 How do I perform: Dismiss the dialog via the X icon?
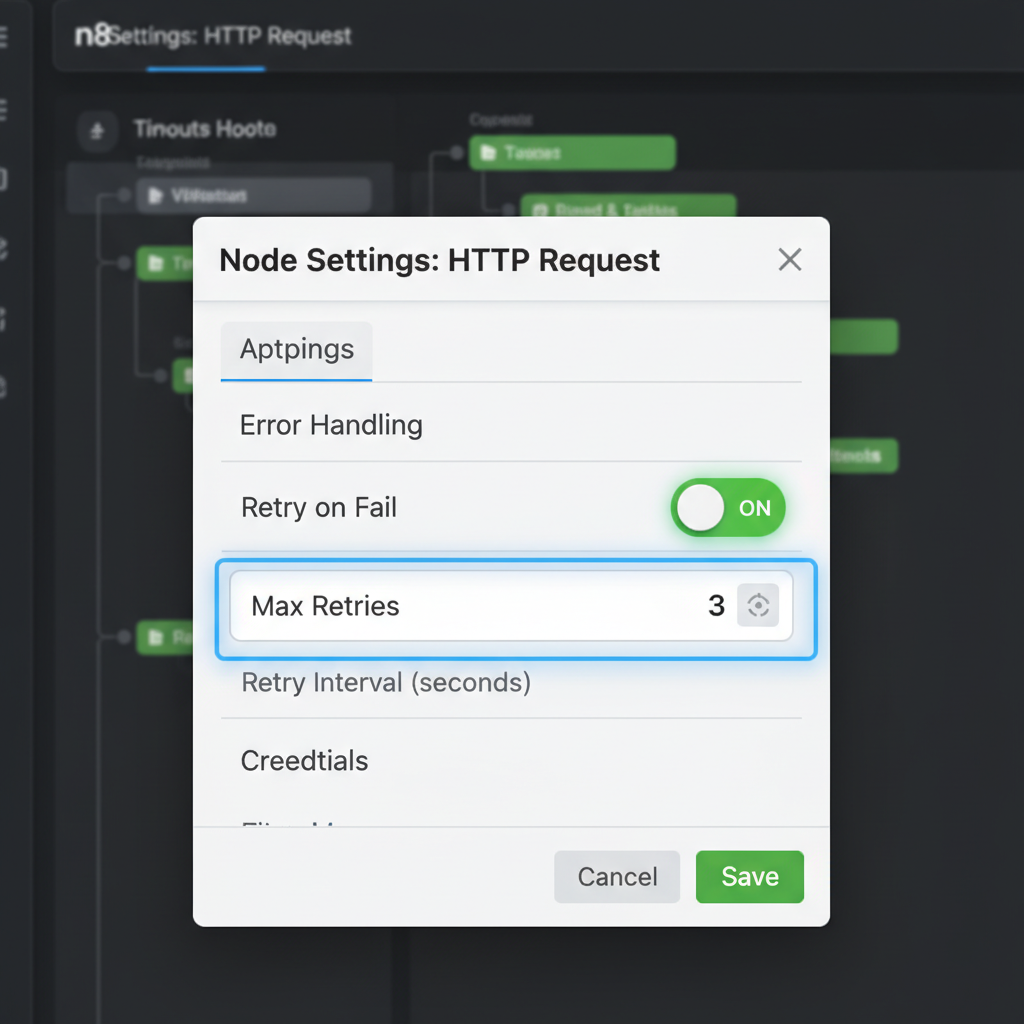pos(790,259)
